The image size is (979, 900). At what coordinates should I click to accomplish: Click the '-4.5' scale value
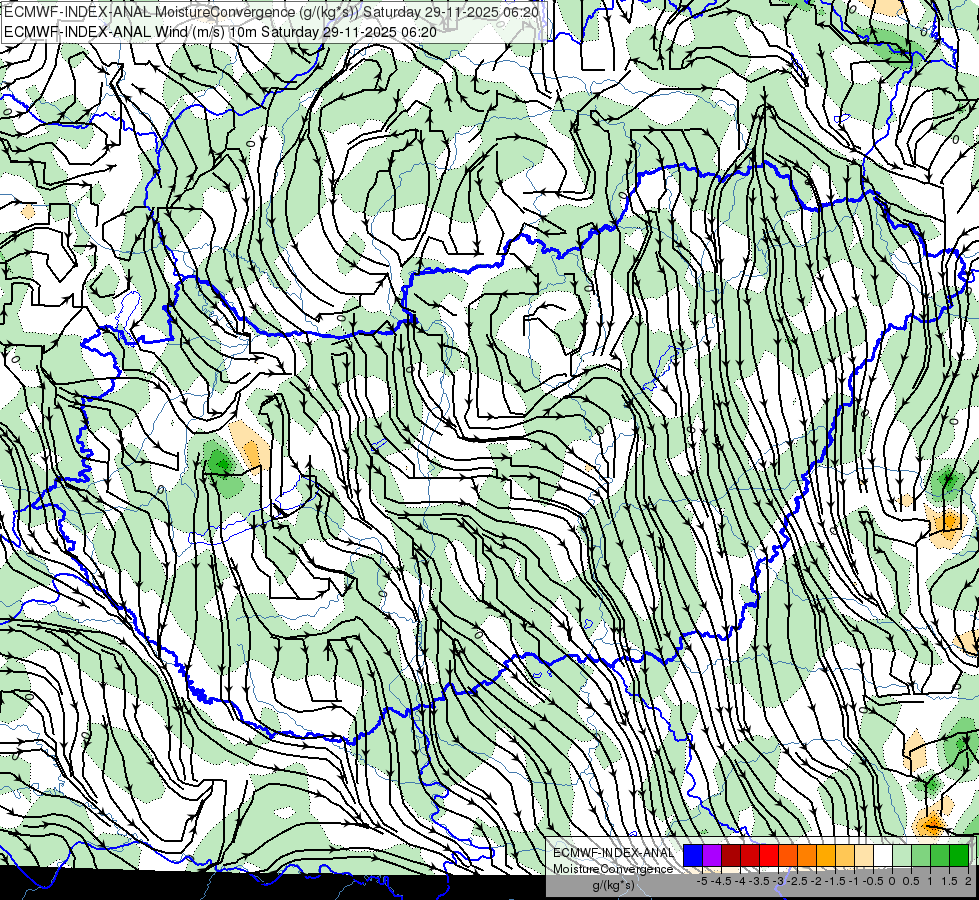pos(721,881)
